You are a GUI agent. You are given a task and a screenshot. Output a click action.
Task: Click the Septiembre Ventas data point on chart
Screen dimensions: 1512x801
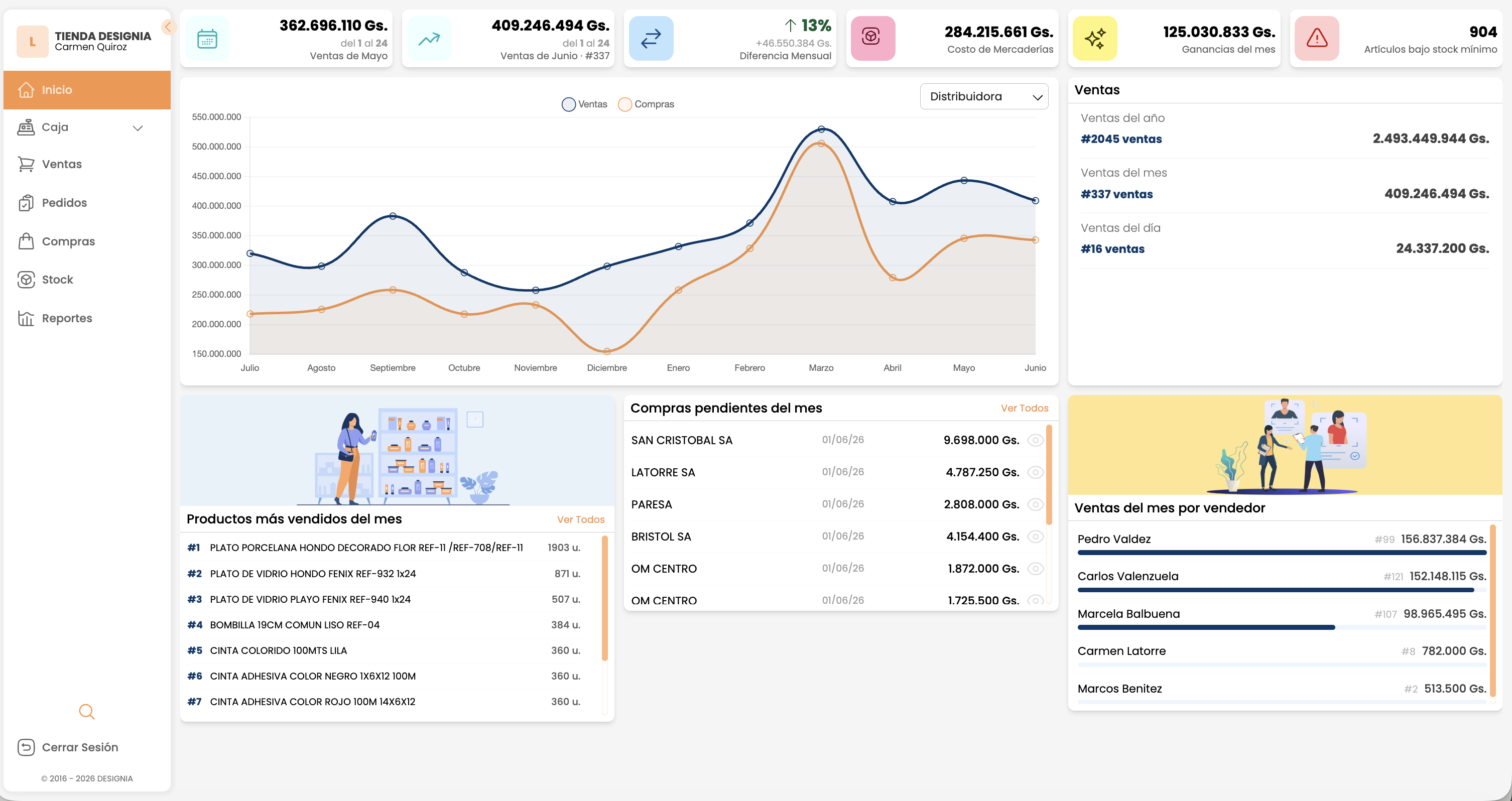pos(393,216)
